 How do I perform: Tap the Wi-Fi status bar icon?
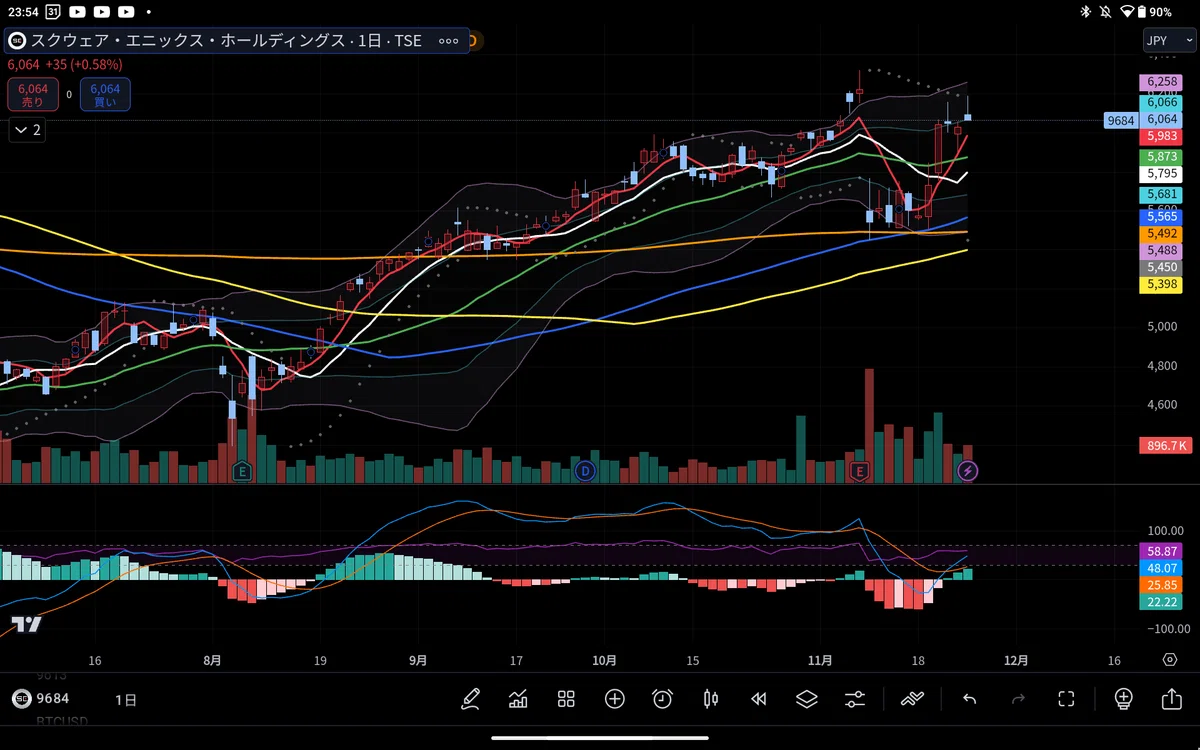click(1128, 12)
